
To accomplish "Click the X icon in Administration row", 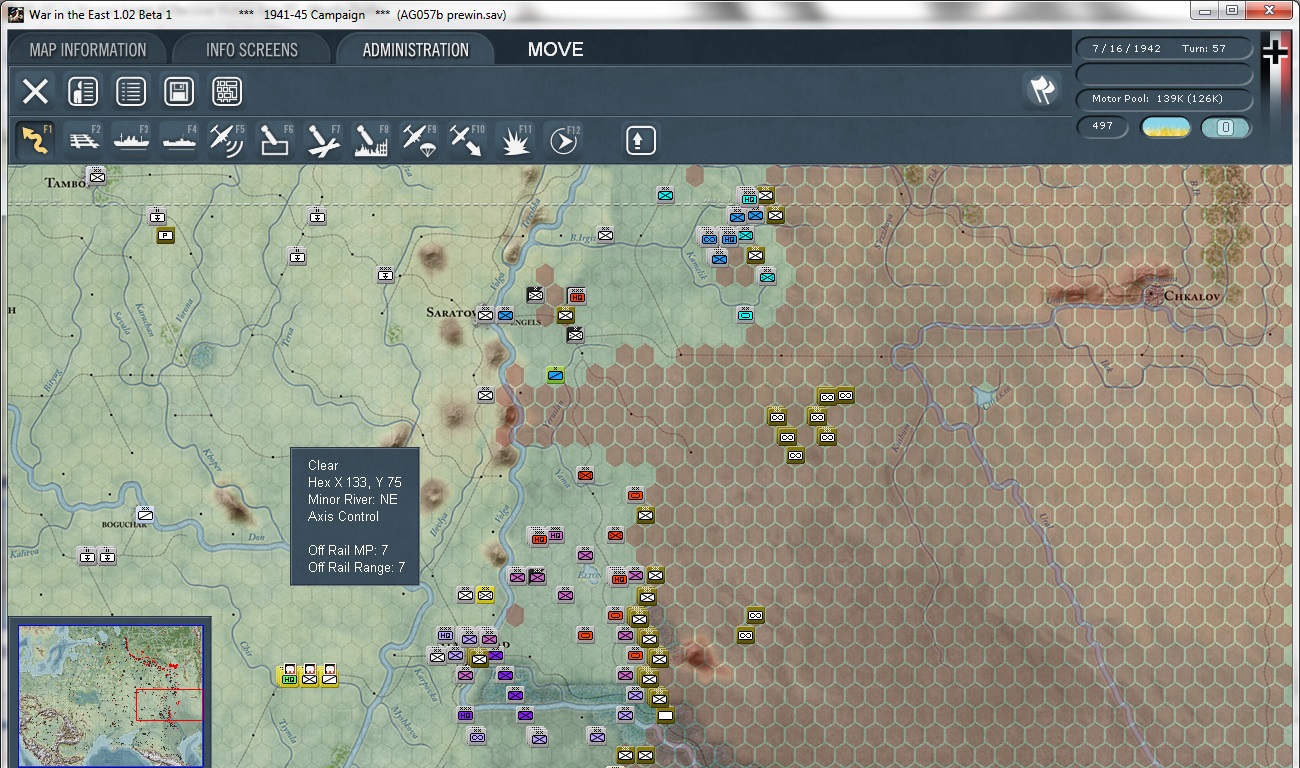I will (x=35, y=92).
